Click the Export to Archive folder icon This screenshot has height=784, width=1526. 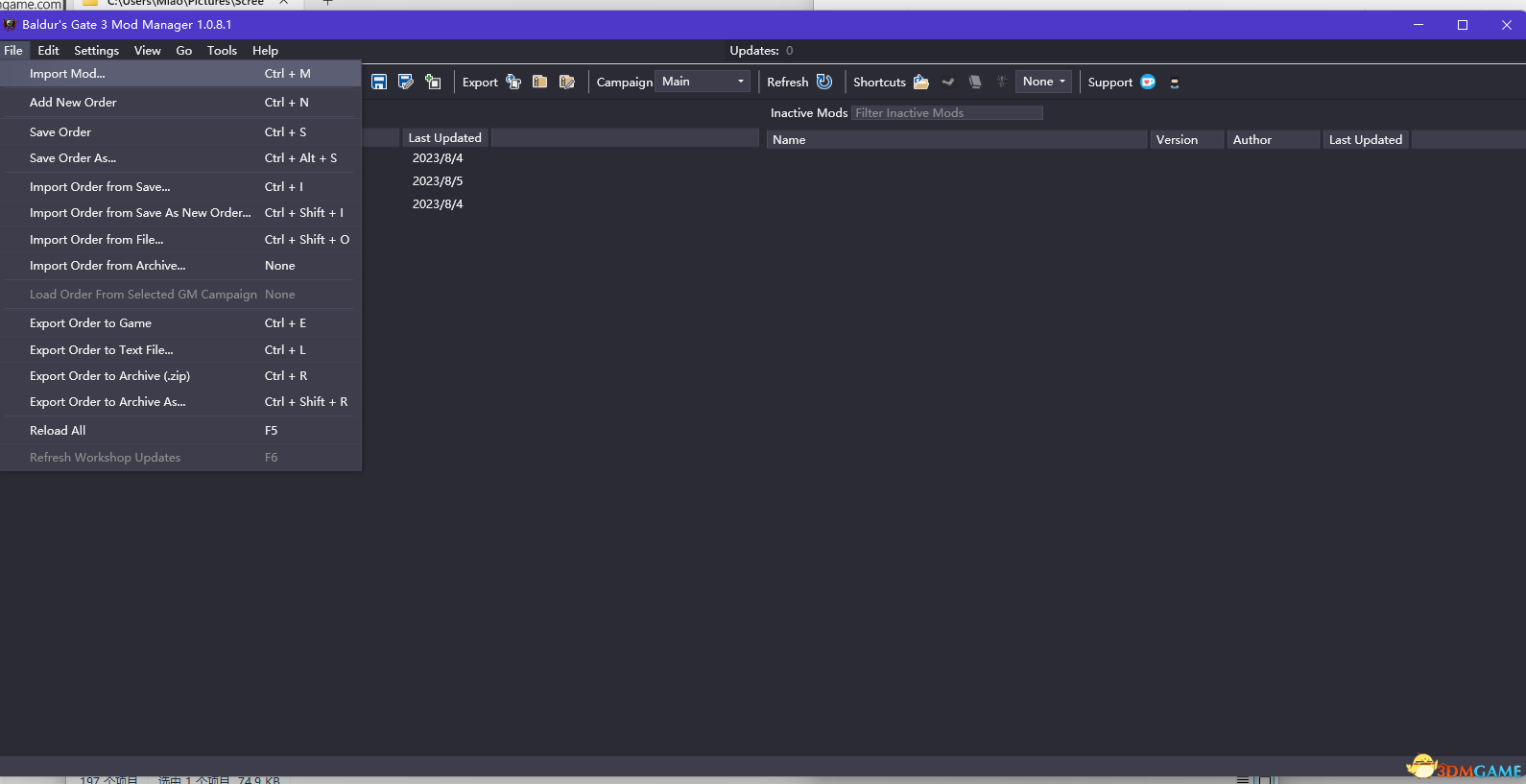pos(540,83)
